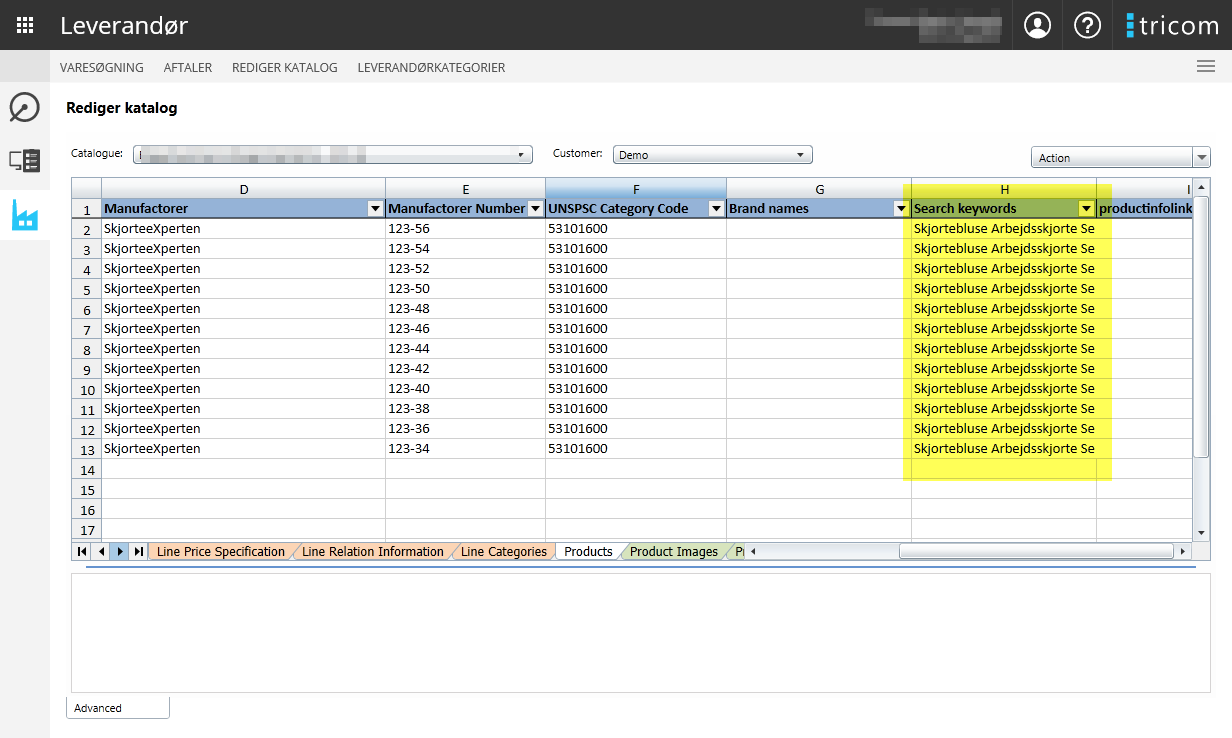Select column E header
The image size is (1232, 738).
pos(465,189)
